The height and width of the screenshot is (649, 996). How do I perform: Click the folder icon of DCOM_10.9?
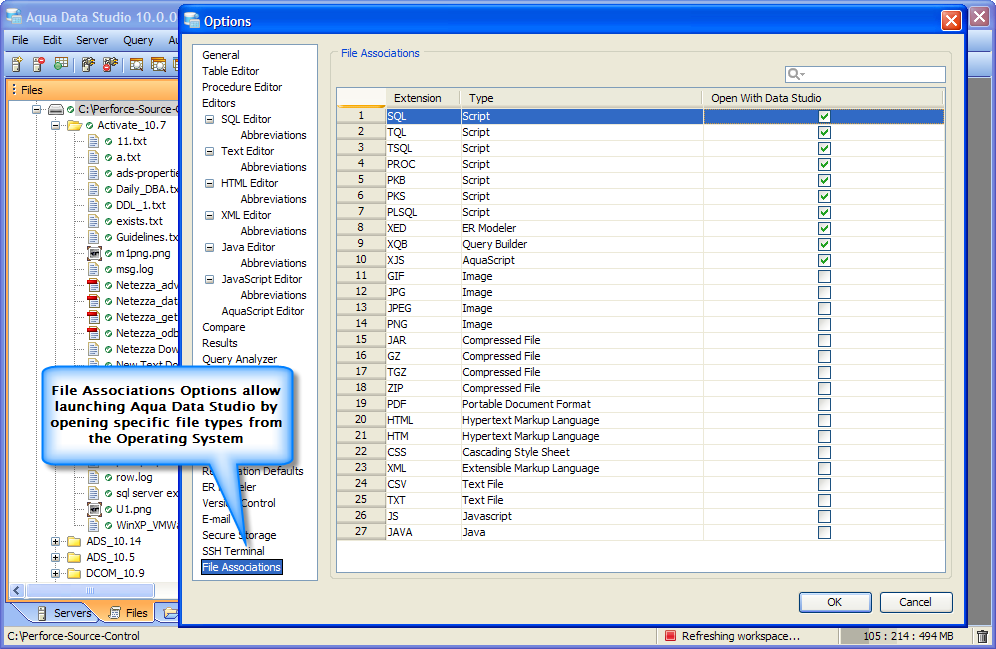pos(74,573)
